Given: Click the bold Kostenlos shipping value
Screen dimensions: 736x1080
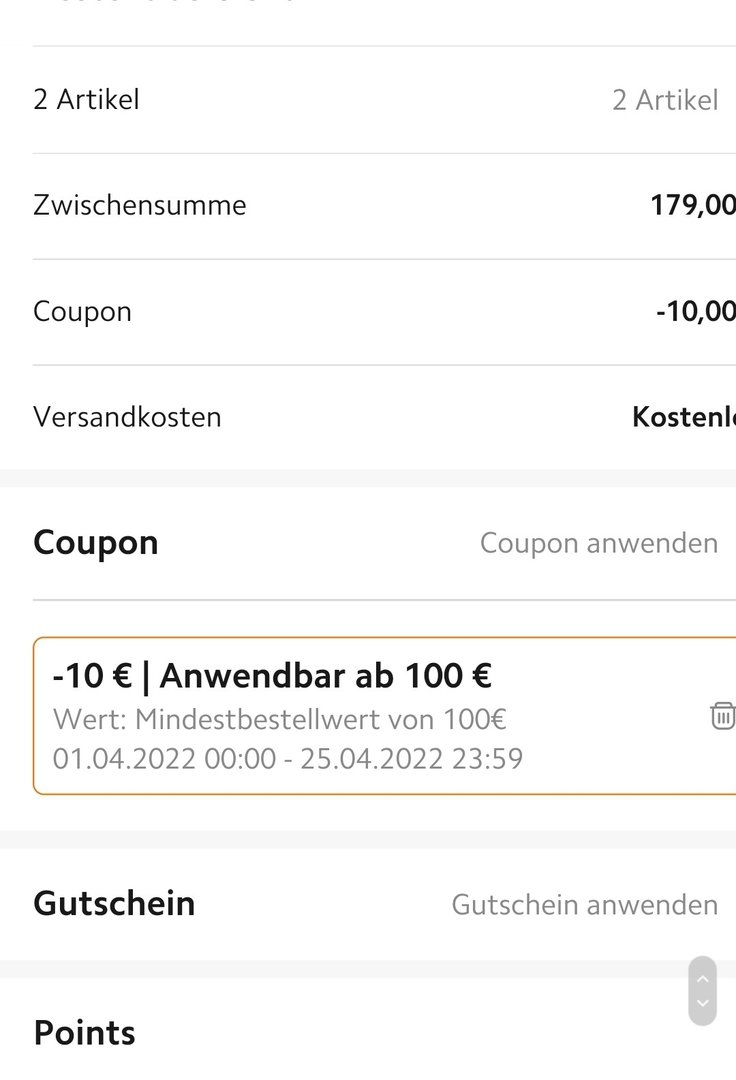Looking at the screenshot, I should tap(683, 418).
